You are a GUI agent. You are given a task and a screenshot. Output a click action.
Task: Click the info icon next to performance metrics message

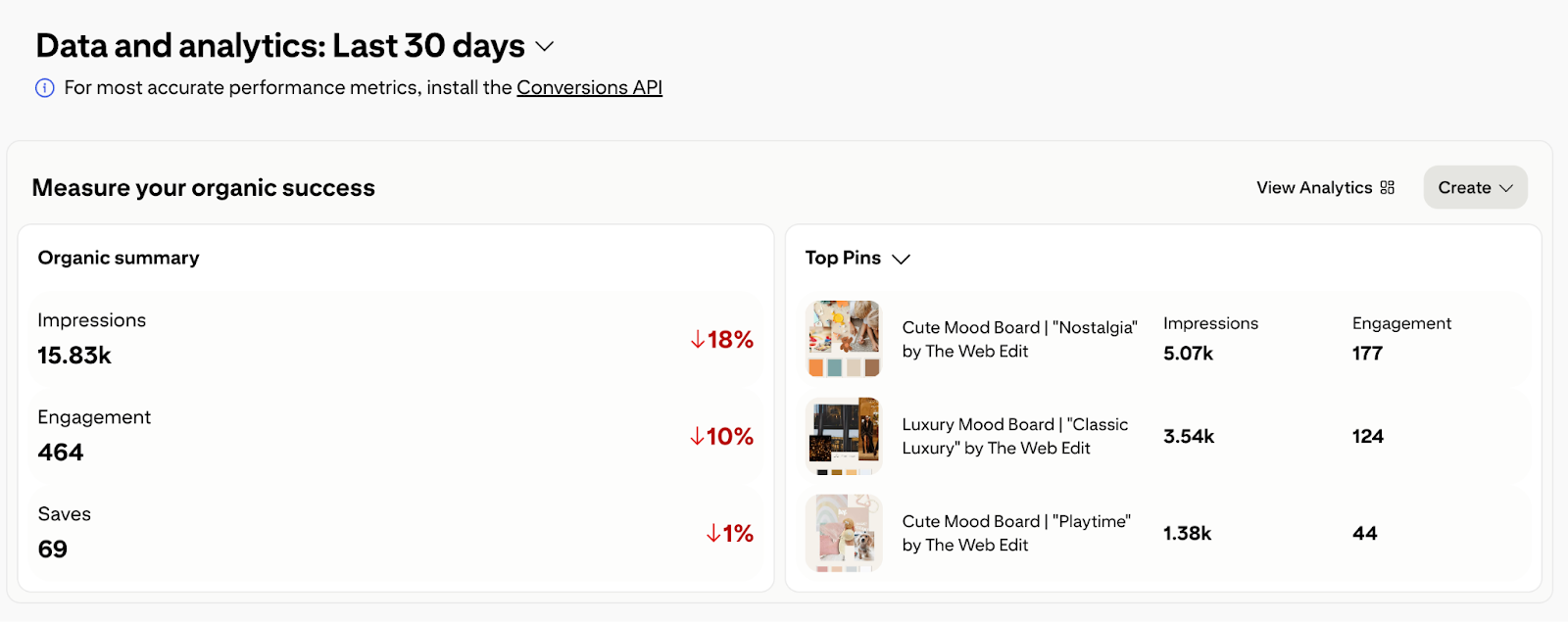click(x=43, y=87)
